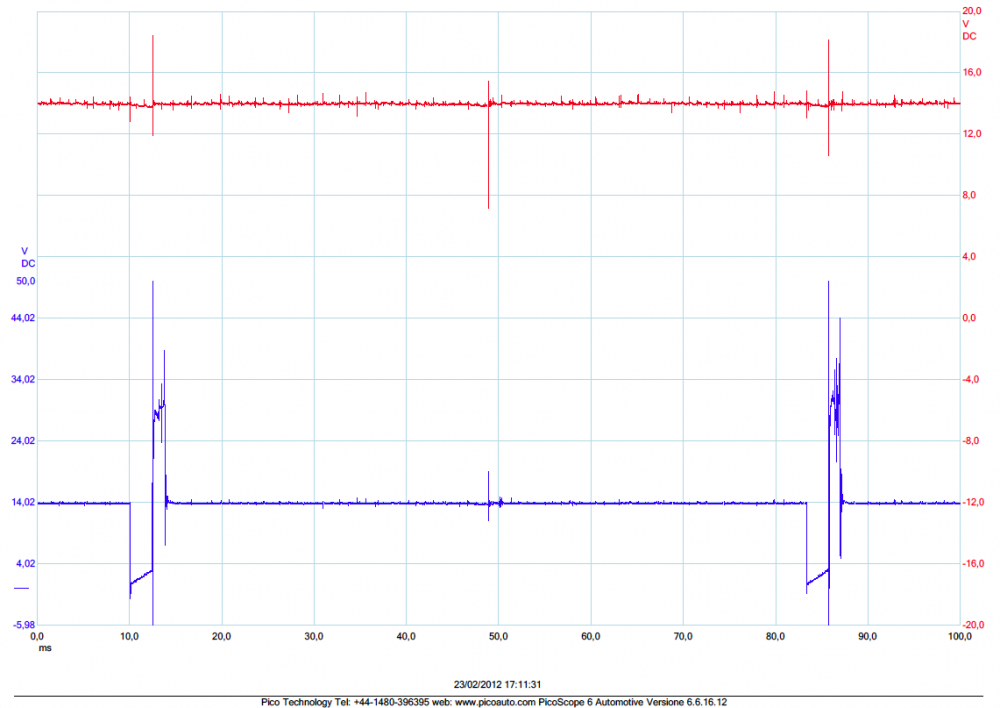
Task: Click the red 8,0 voltage axis value
Action: click(x=968, y=195)
